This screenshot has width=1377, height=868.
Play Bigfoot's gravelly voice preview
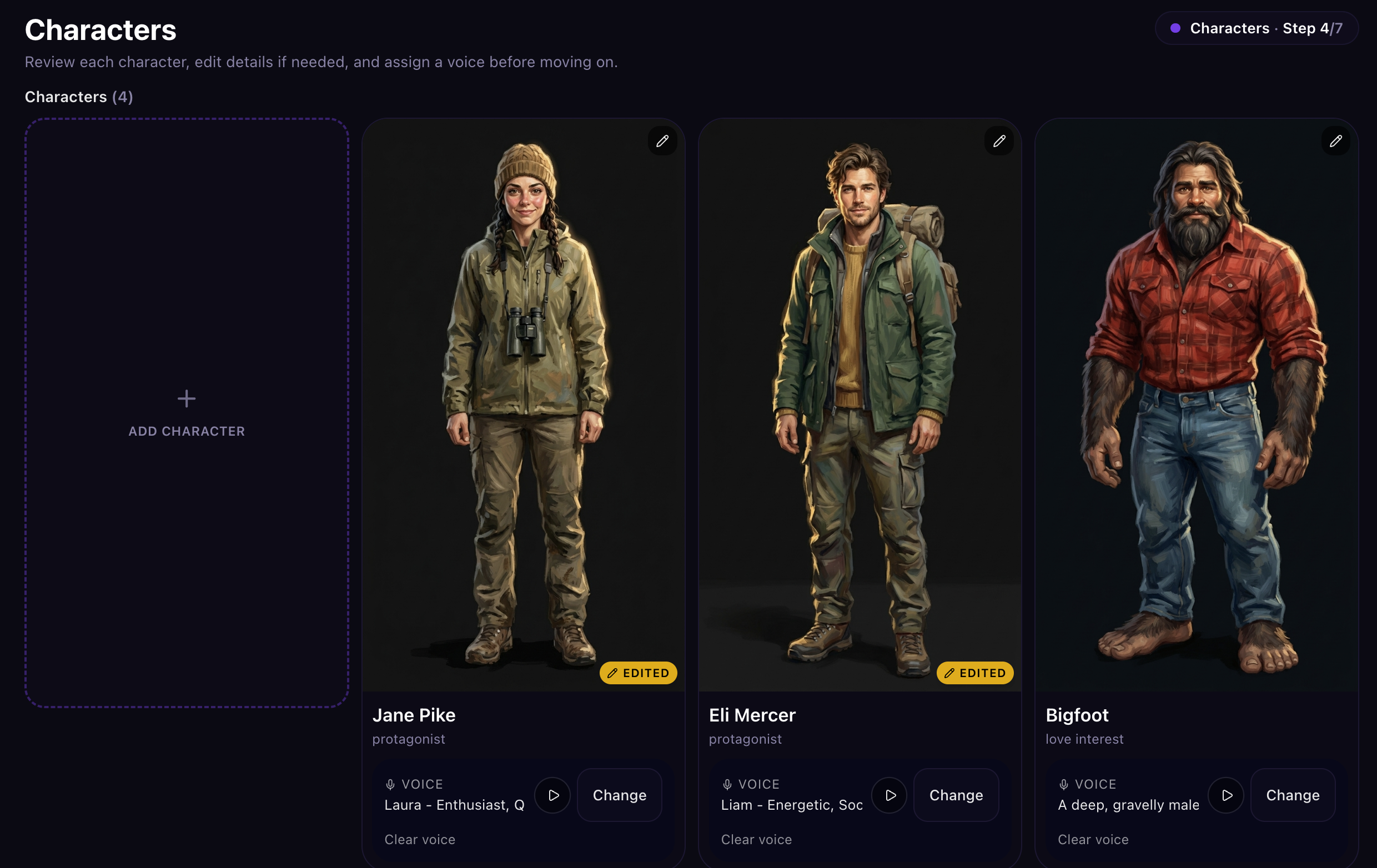(1227, 795)
